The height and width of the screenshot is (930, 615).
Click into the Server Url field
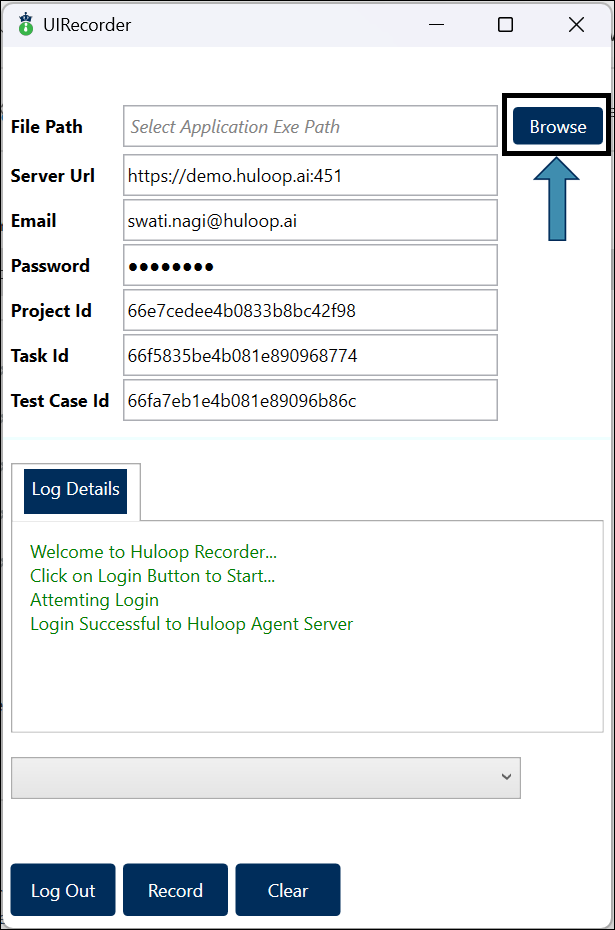pyautogui.click(x=310, y=176)
